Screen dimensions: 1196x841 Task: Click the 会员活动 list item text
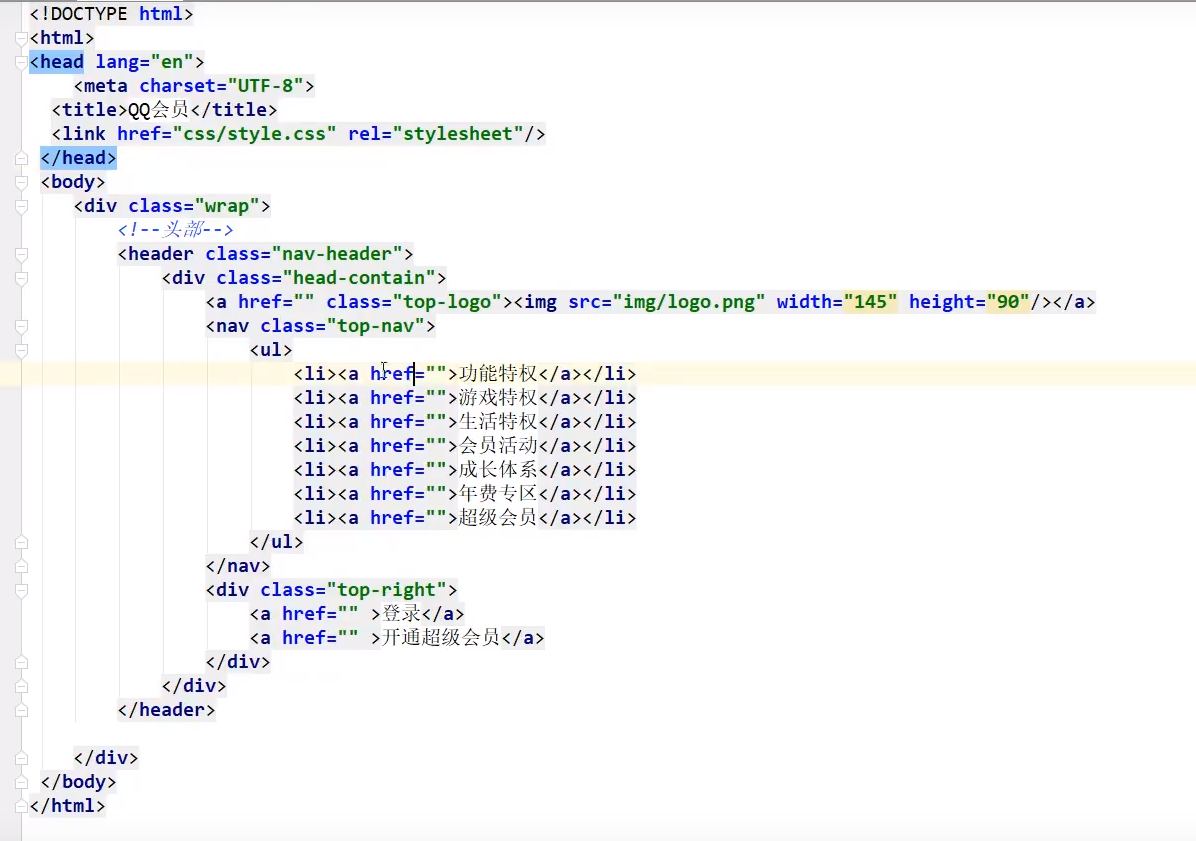(498, 445)
